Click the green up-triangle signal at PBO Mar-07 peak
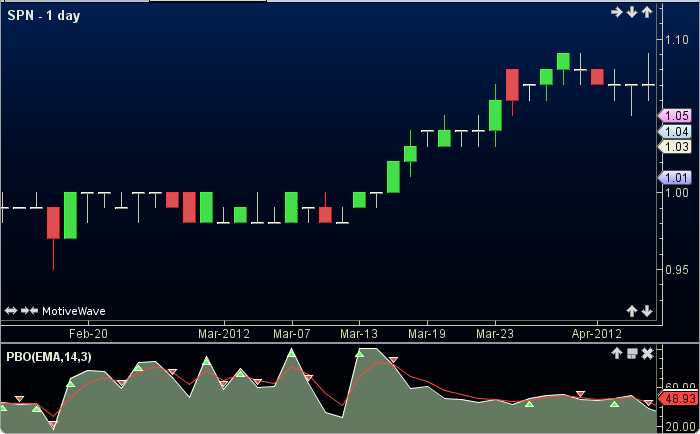 pos(292,354)
